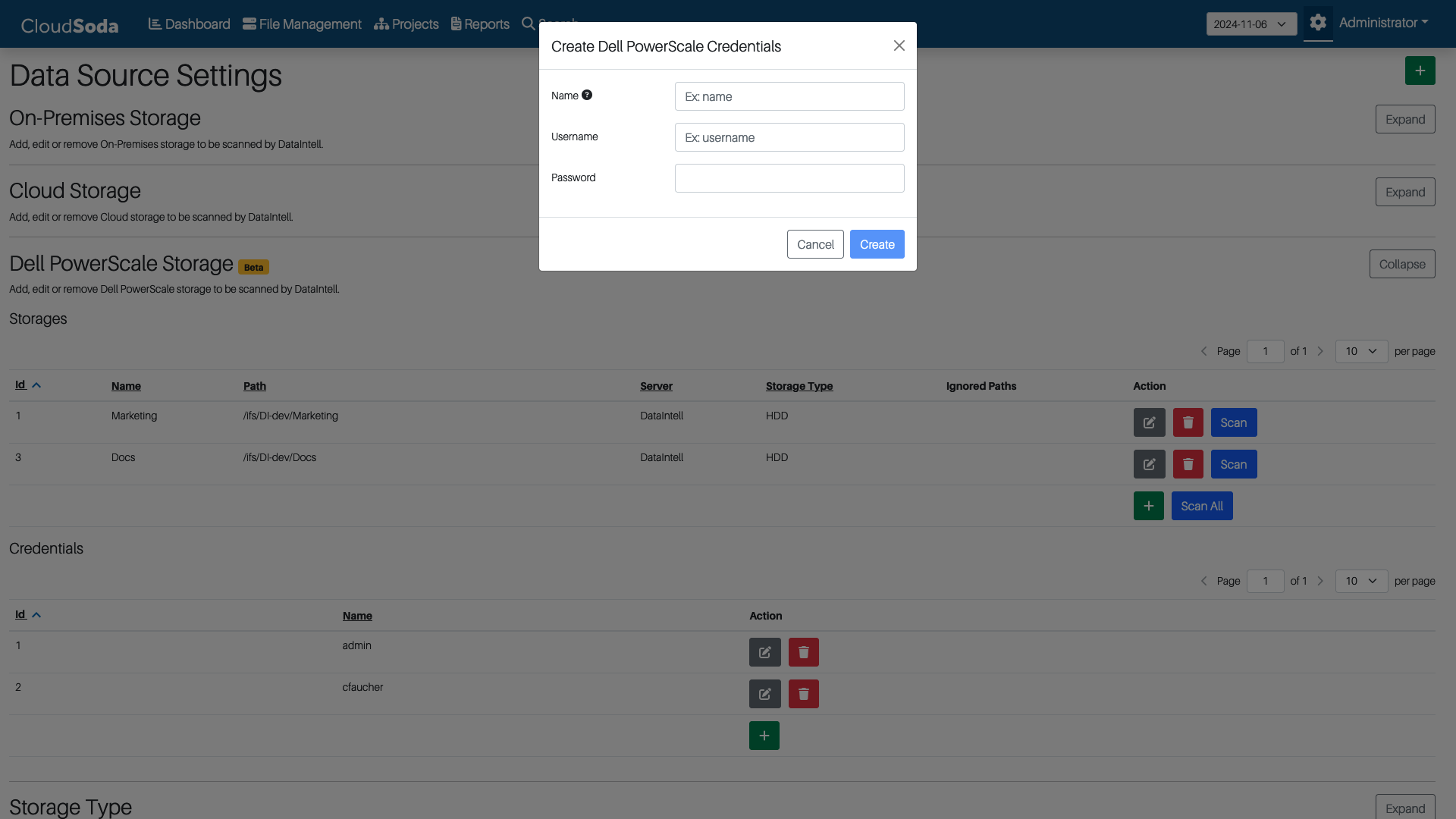The width and height of the screenshot is (1456, 819).
Task: Open the Storages per page dropdown
Action: click(x=1361, y=351)
